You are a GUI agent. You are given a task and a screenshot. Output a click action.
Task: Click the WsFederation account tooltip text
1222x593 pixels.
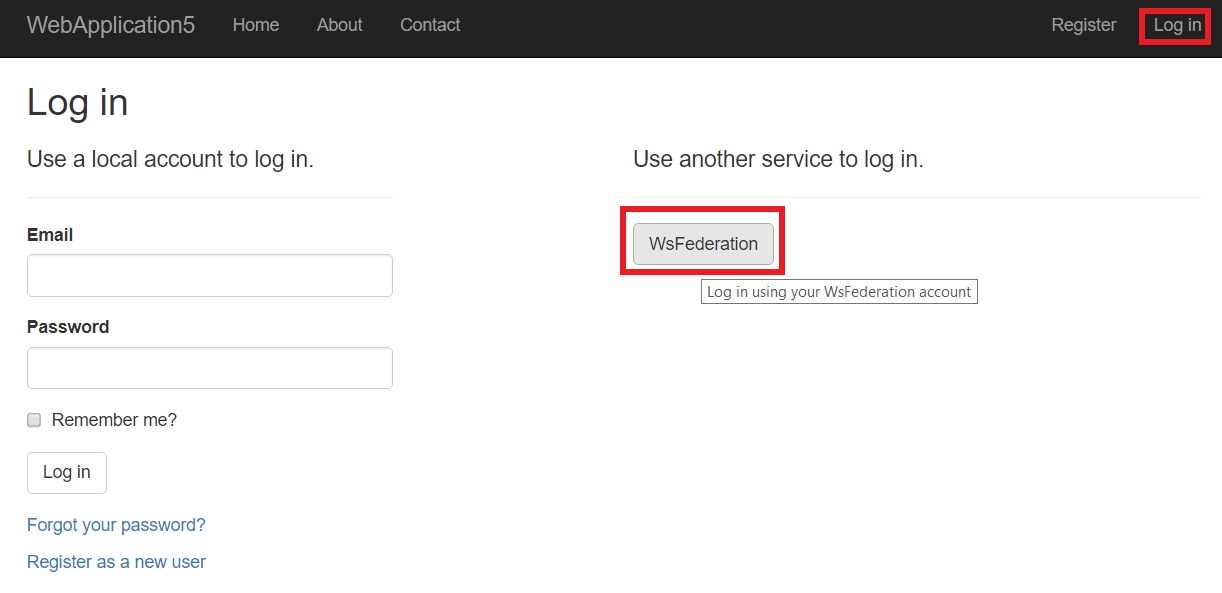coord(838,291)
